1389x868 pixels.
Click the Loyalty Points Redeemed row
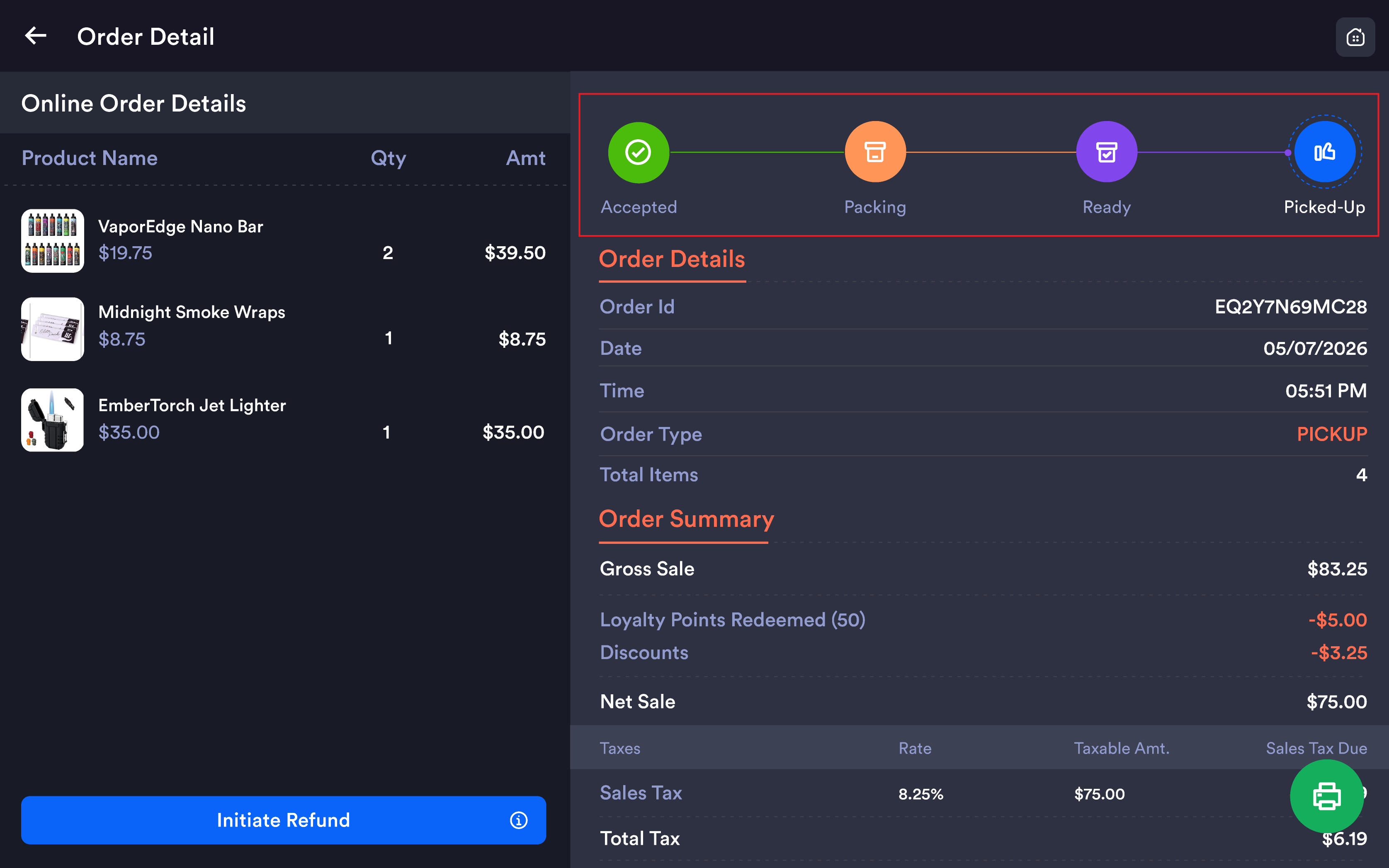pos(983,620)
